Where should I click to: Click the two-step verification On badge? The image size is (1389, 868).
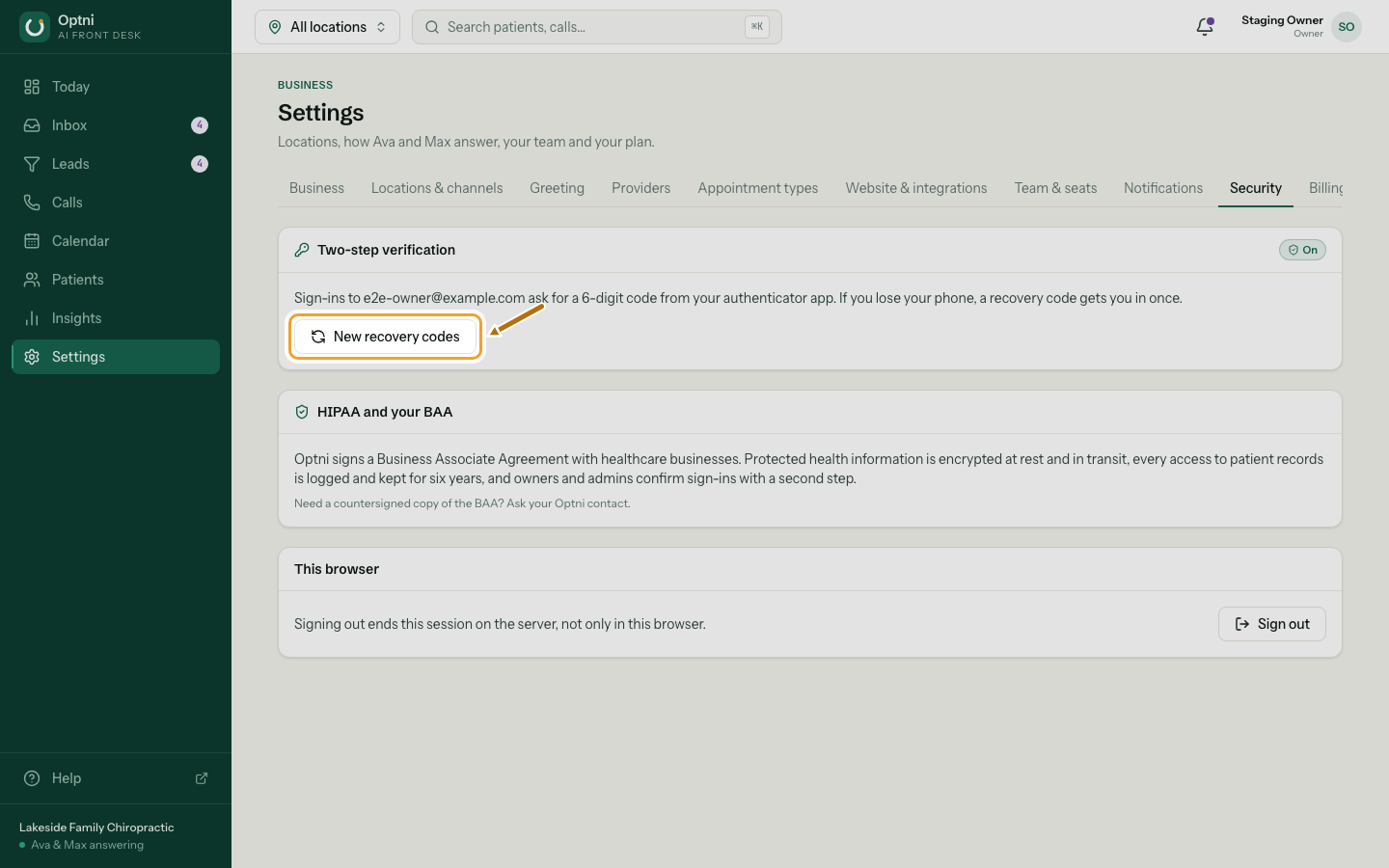[x=1302, y=250]
